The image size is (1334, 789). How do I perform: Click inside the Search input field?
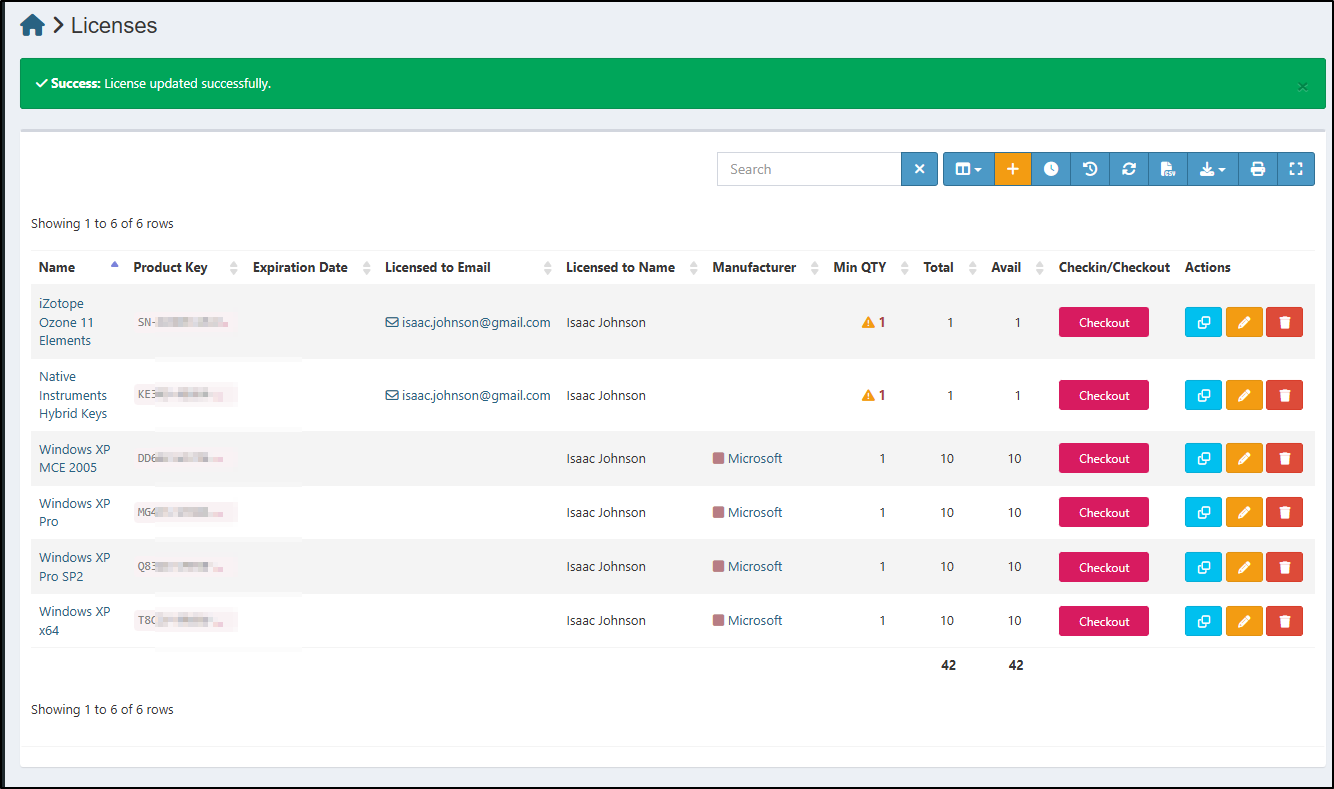pyautogui.click(x=808, y=169)
